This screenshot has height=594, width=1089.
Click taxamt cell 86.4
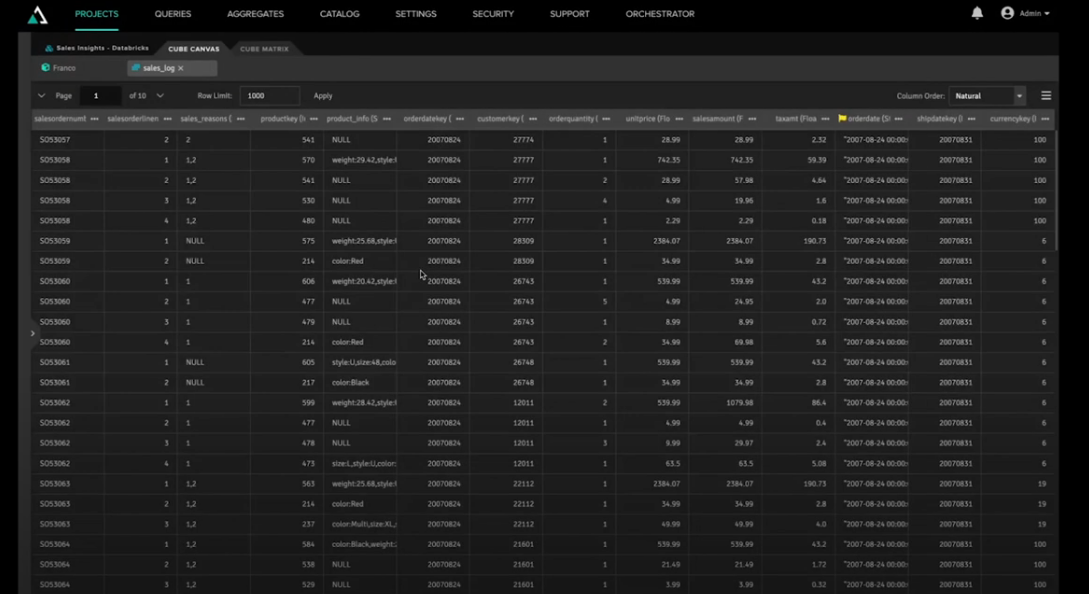pyautogui.click(x=798, y=403)
